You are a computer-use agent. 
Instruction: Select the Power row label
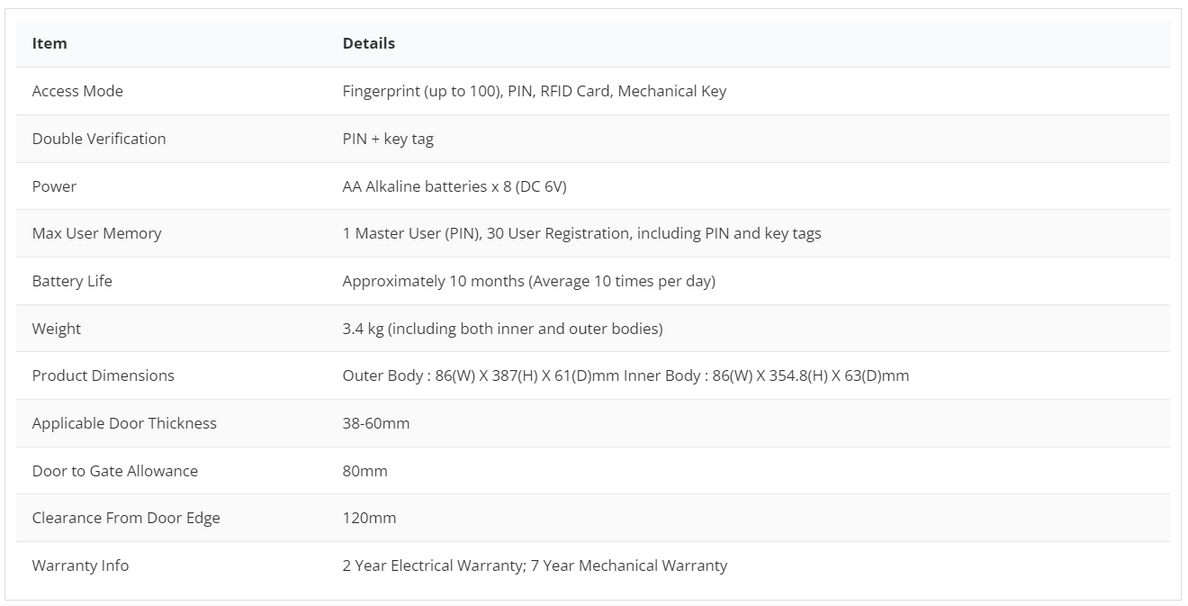tap(54, 186)
